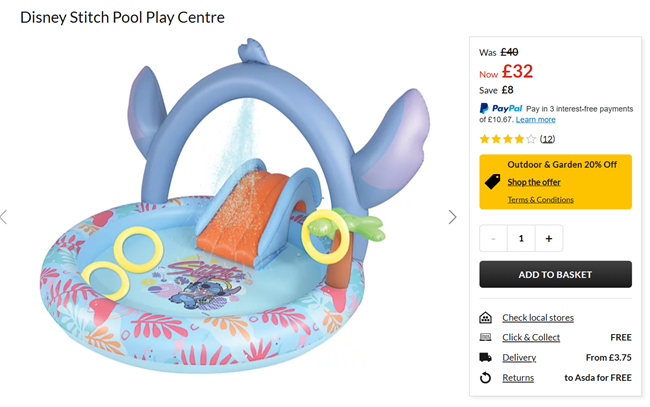This screenshot has height=407, width=650.
Task: Click the Click & Collect icon
Action: pos(486,338)
